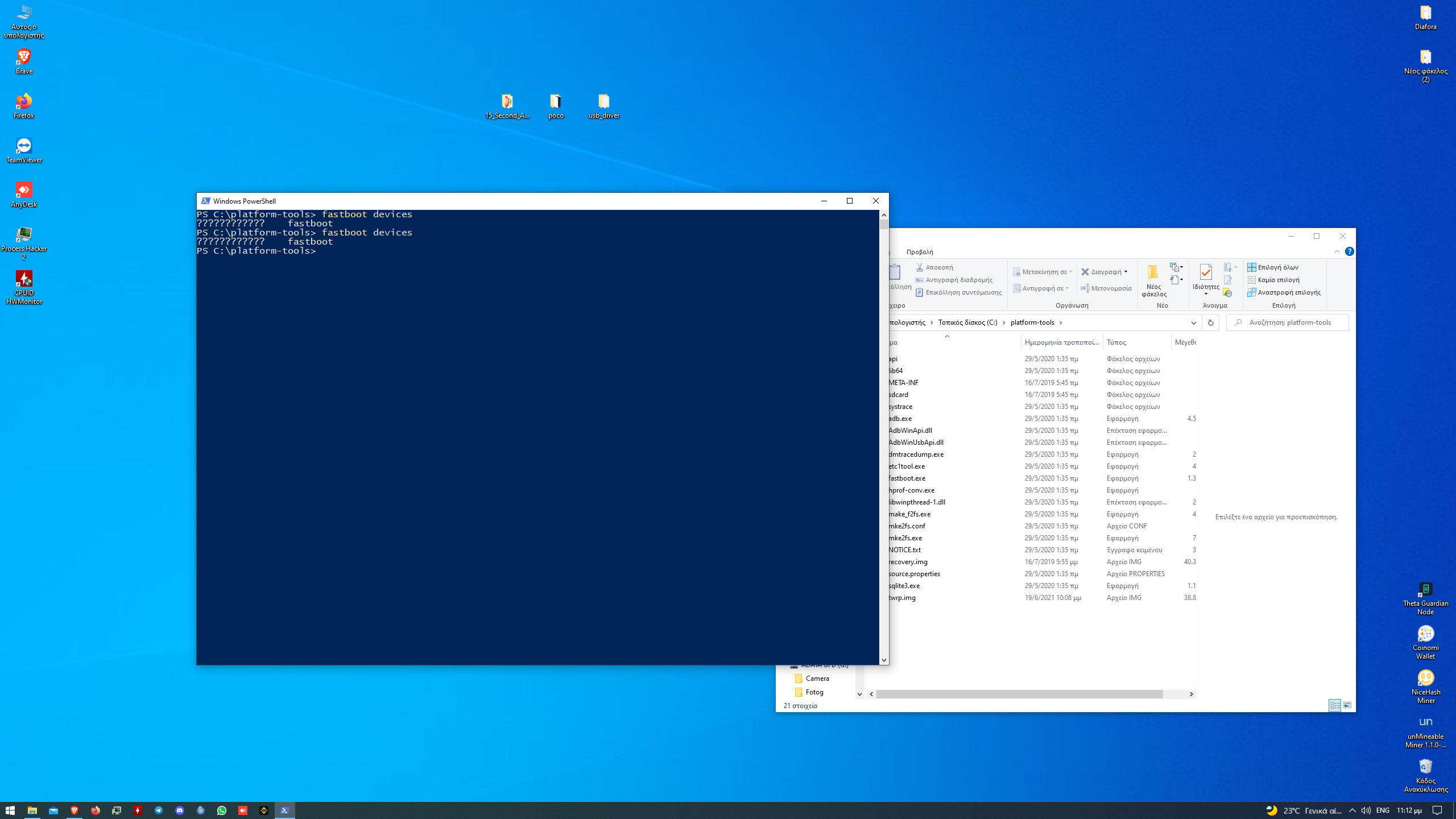Click the Telegram icon in the taskbar
This screenshot has height=819, width=1456.
pyautogui.click(x=159, y=810)
